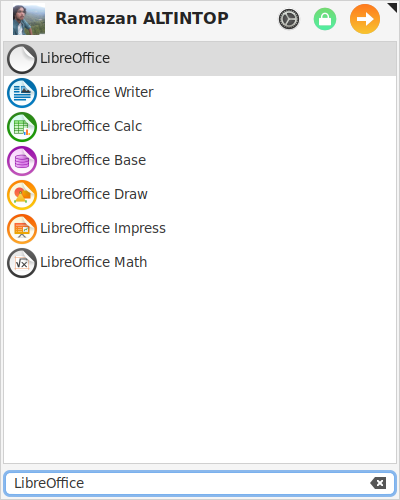Viewport: 400px width, 500px height.
Task: Select the highlighted LibreOffice entry label
Action: [x=75, y=58]
